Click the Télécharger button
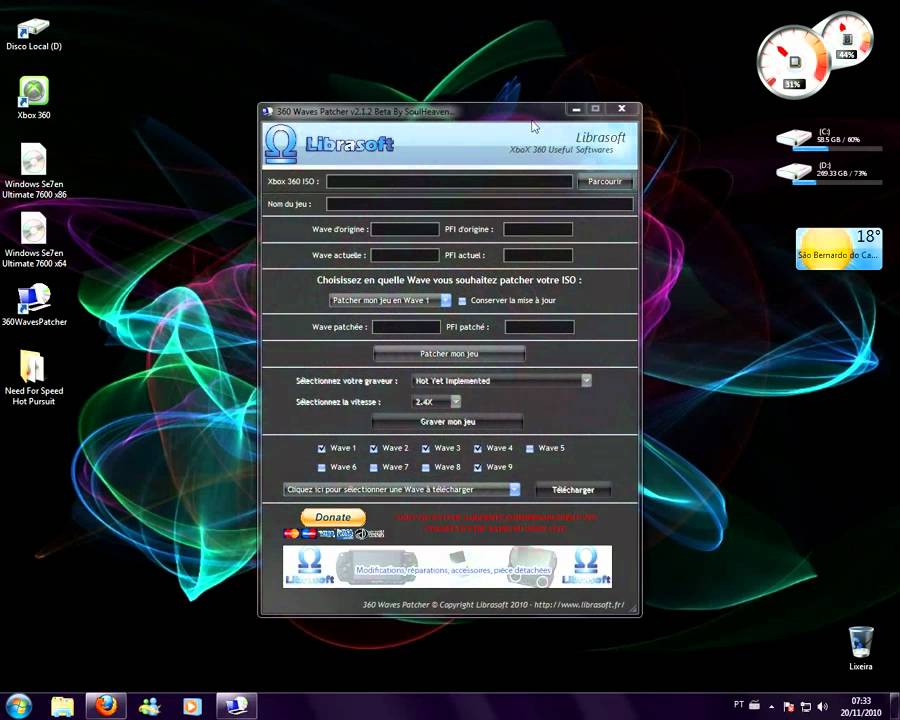The width and height of the screenshot is (900, 720). (573, 490)
